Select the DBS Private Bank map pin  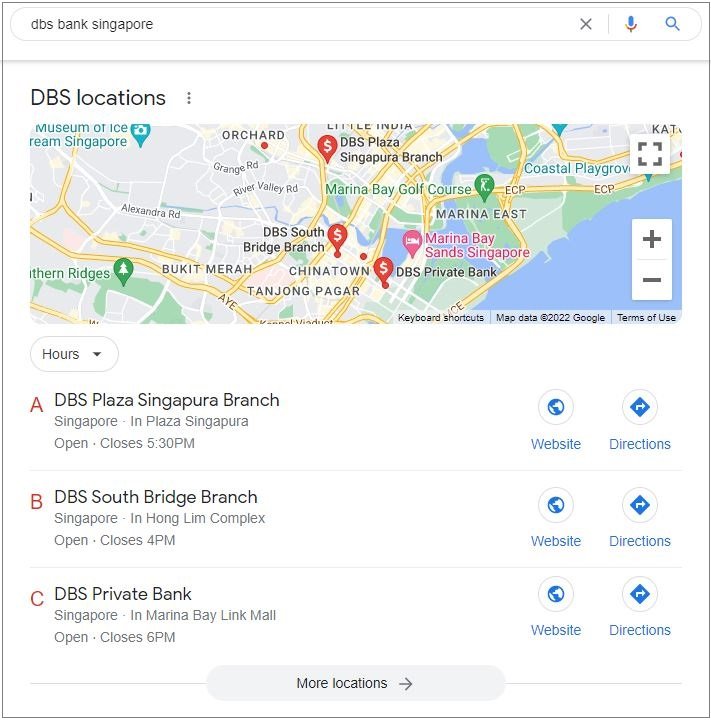click(384, 271)
